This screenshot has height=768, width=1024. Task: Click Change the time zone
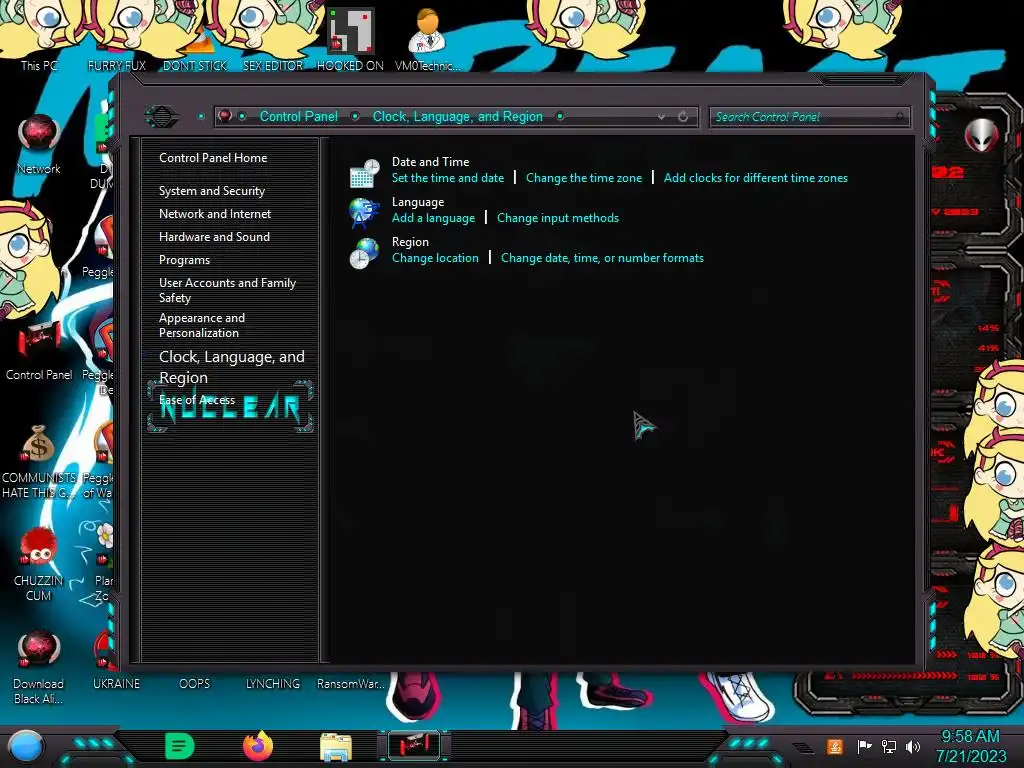click(584, 178)
